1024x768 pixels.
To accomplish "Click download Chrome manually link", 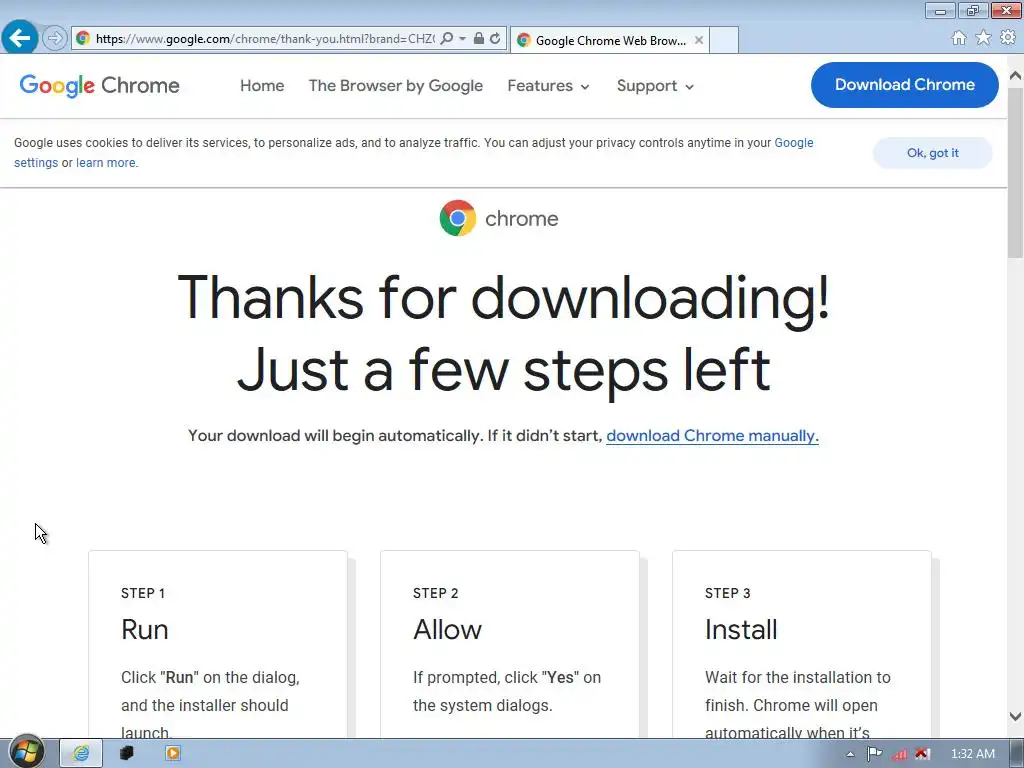I will tap(712, 436).
